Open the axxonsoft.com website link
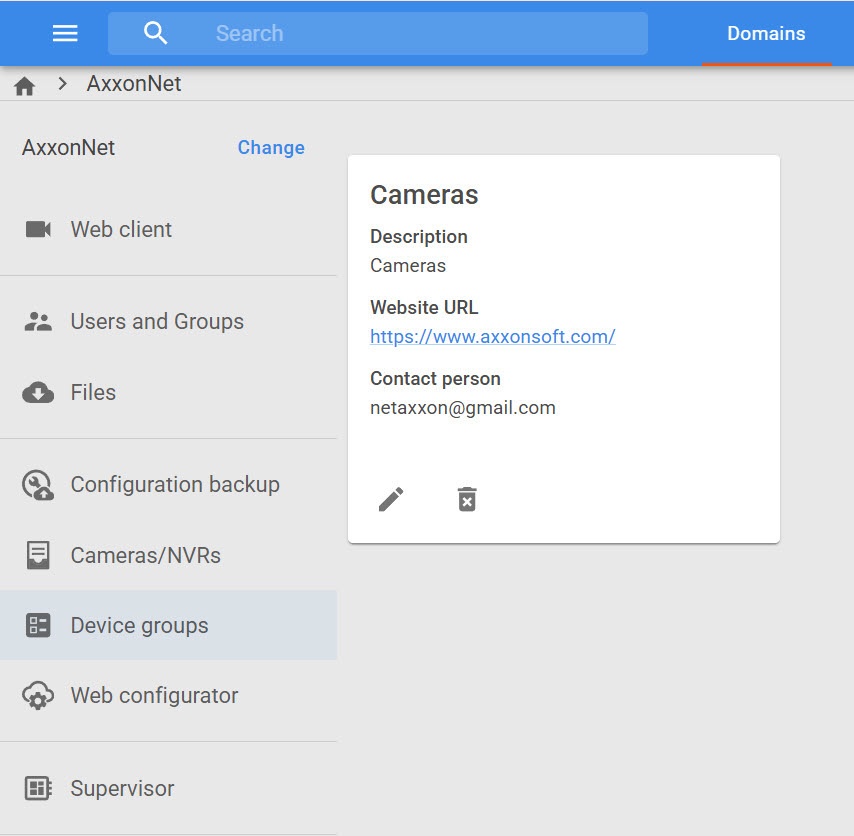 [492, 336]
